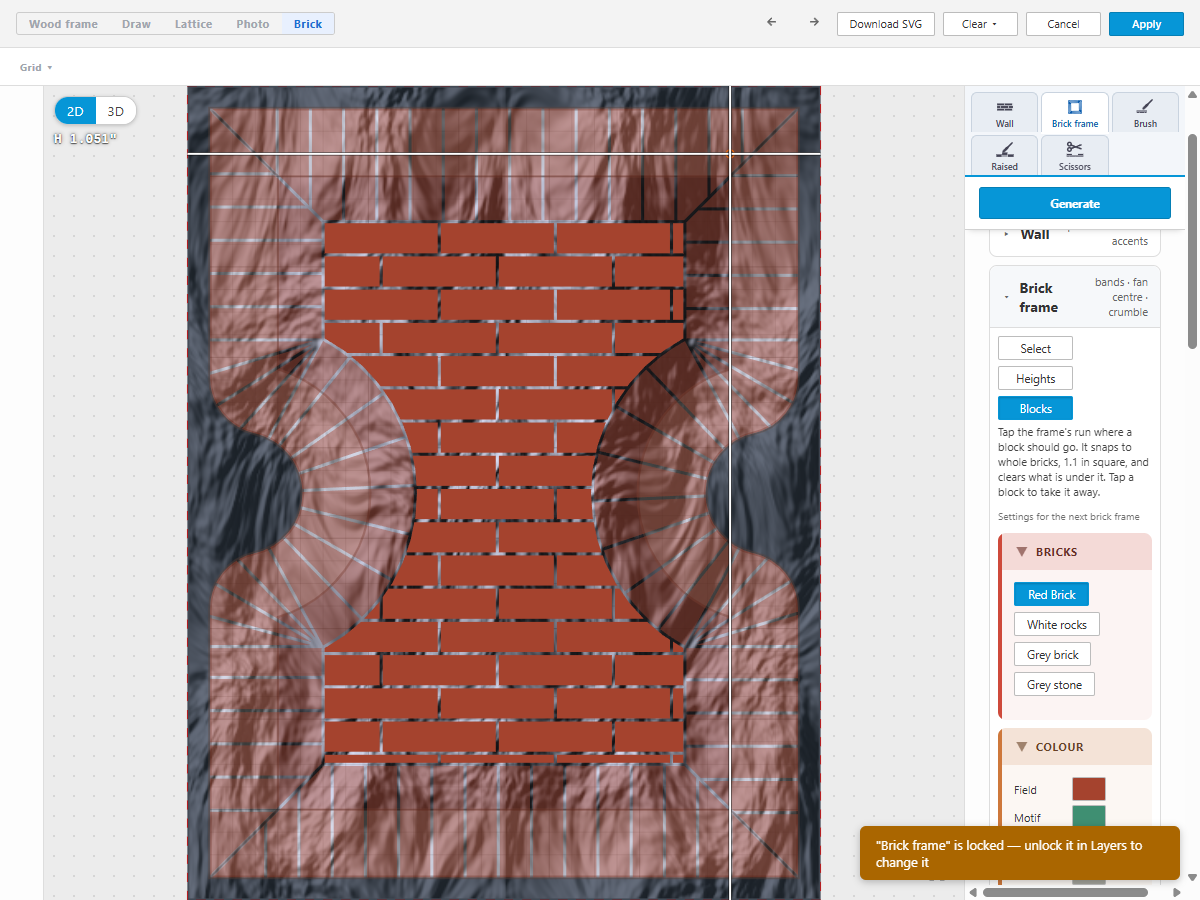
Task: Click the side panel's vertical scrollbar
Action: (1191, 241)
